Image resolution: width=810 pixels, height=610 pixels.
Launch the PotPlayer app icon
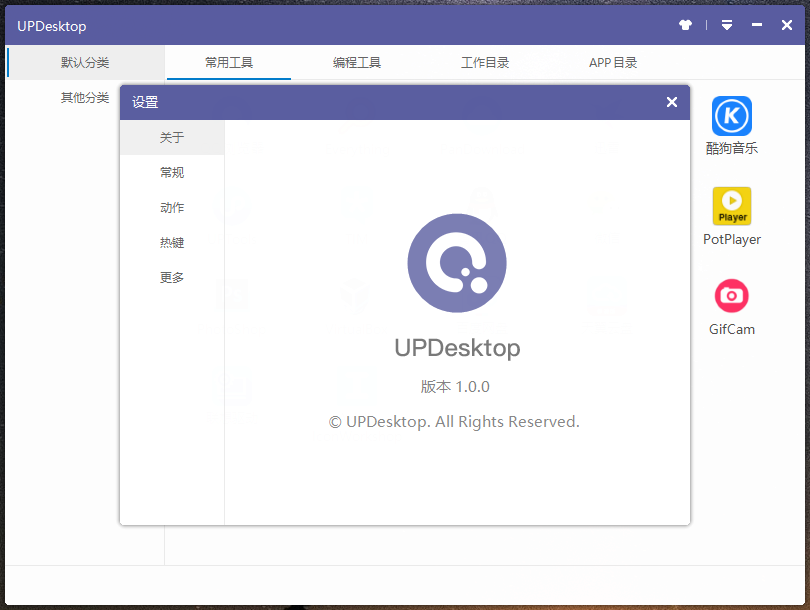point(731,206)
